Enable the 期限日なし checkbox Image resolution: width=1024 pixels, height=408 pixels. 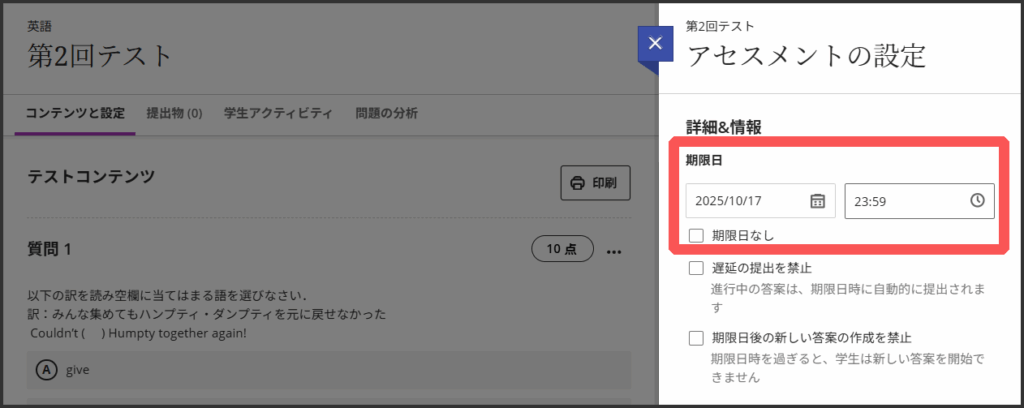click(x=696, y=236)
